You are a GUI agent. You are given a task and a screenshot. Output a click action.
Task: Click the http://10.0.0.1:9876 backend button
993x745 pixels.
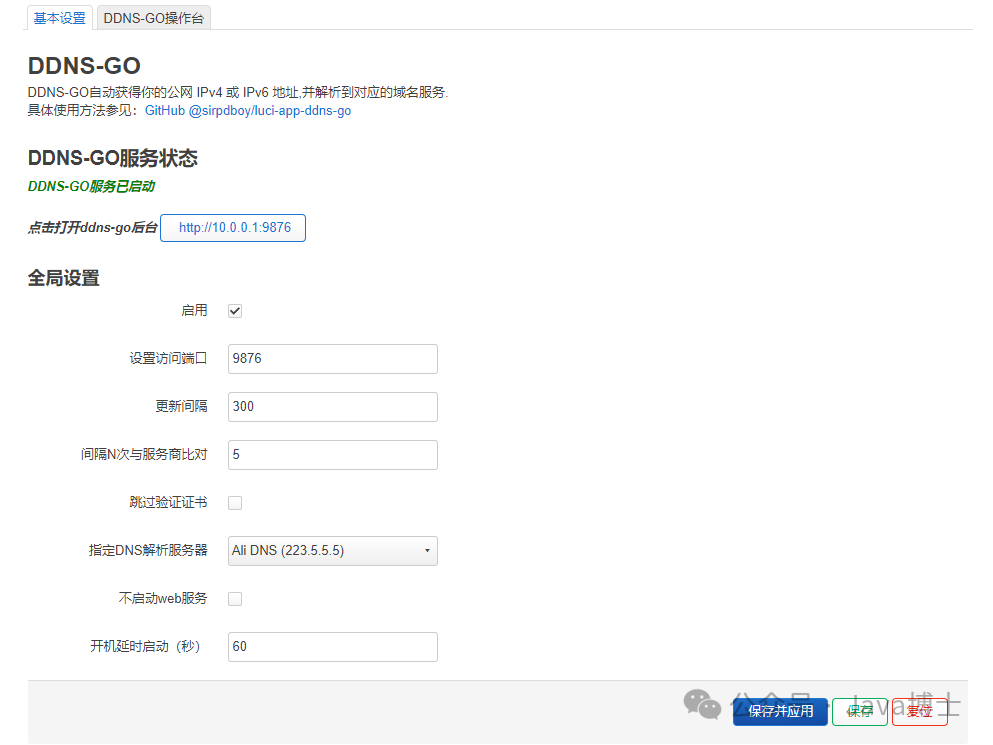click(x=234, y=228)
